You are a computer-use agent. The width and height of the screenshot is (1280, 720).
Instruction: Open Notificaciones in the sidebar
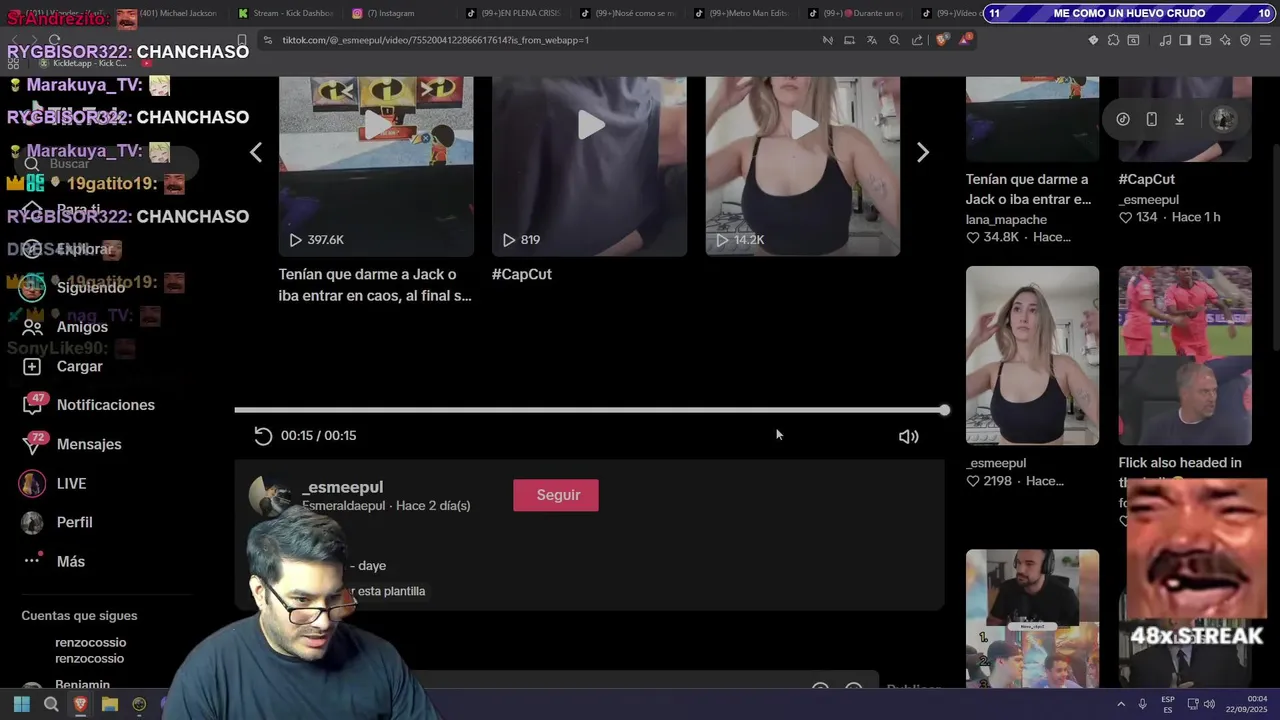click(x=105, y=405)
